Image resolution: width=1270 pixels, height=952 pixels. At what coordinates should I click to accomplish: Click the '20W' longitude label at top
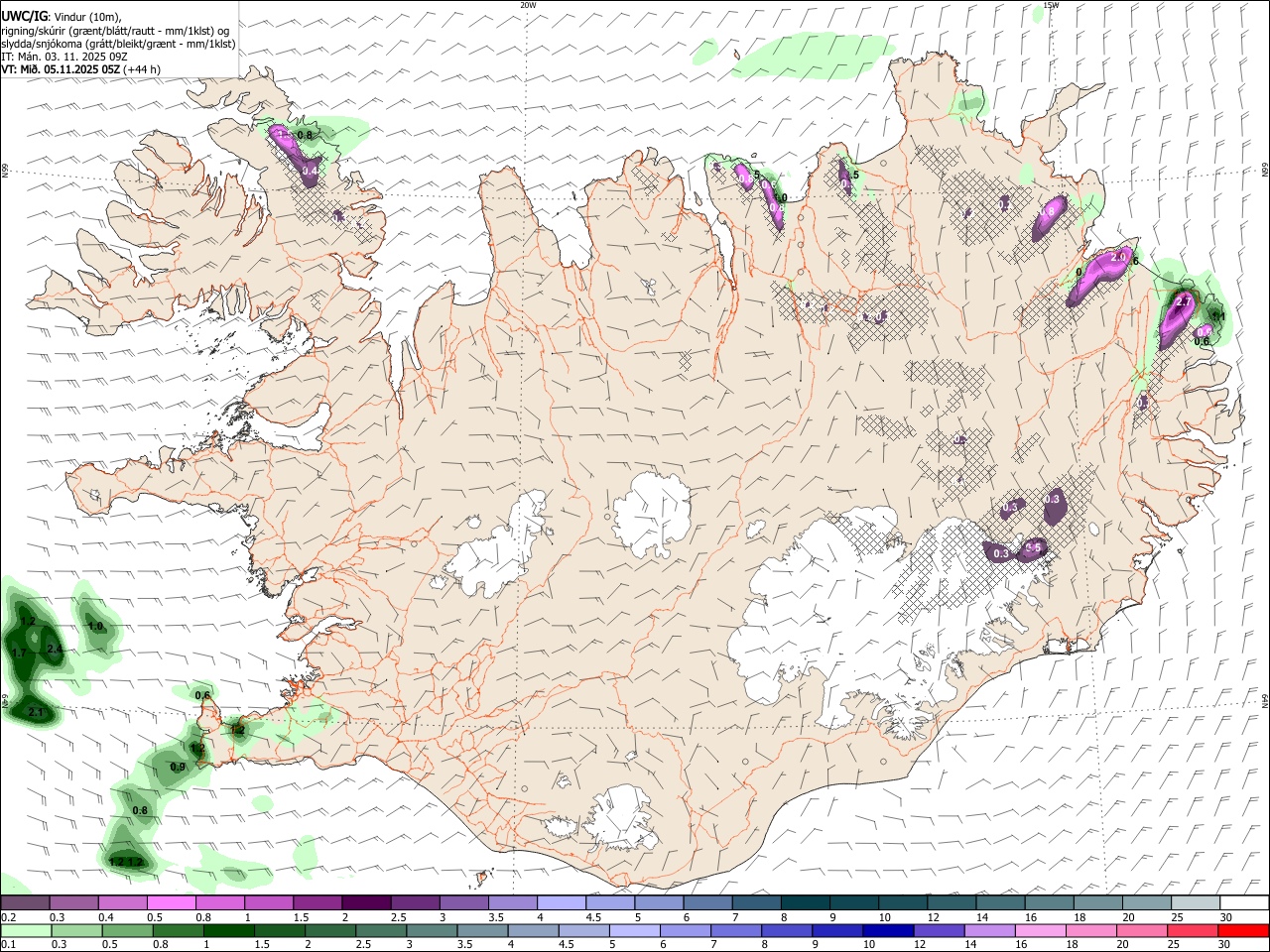tap(528, 5)
